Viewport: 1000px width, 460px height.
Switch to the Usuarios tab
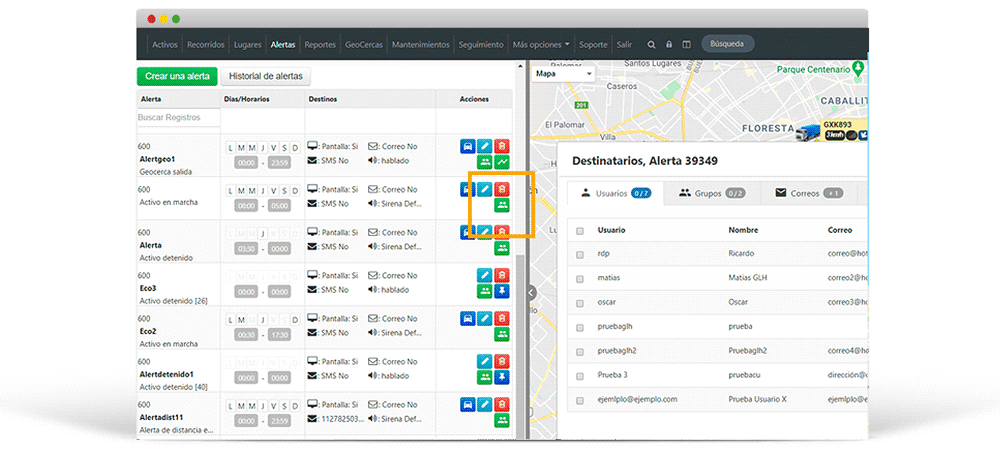615,193
